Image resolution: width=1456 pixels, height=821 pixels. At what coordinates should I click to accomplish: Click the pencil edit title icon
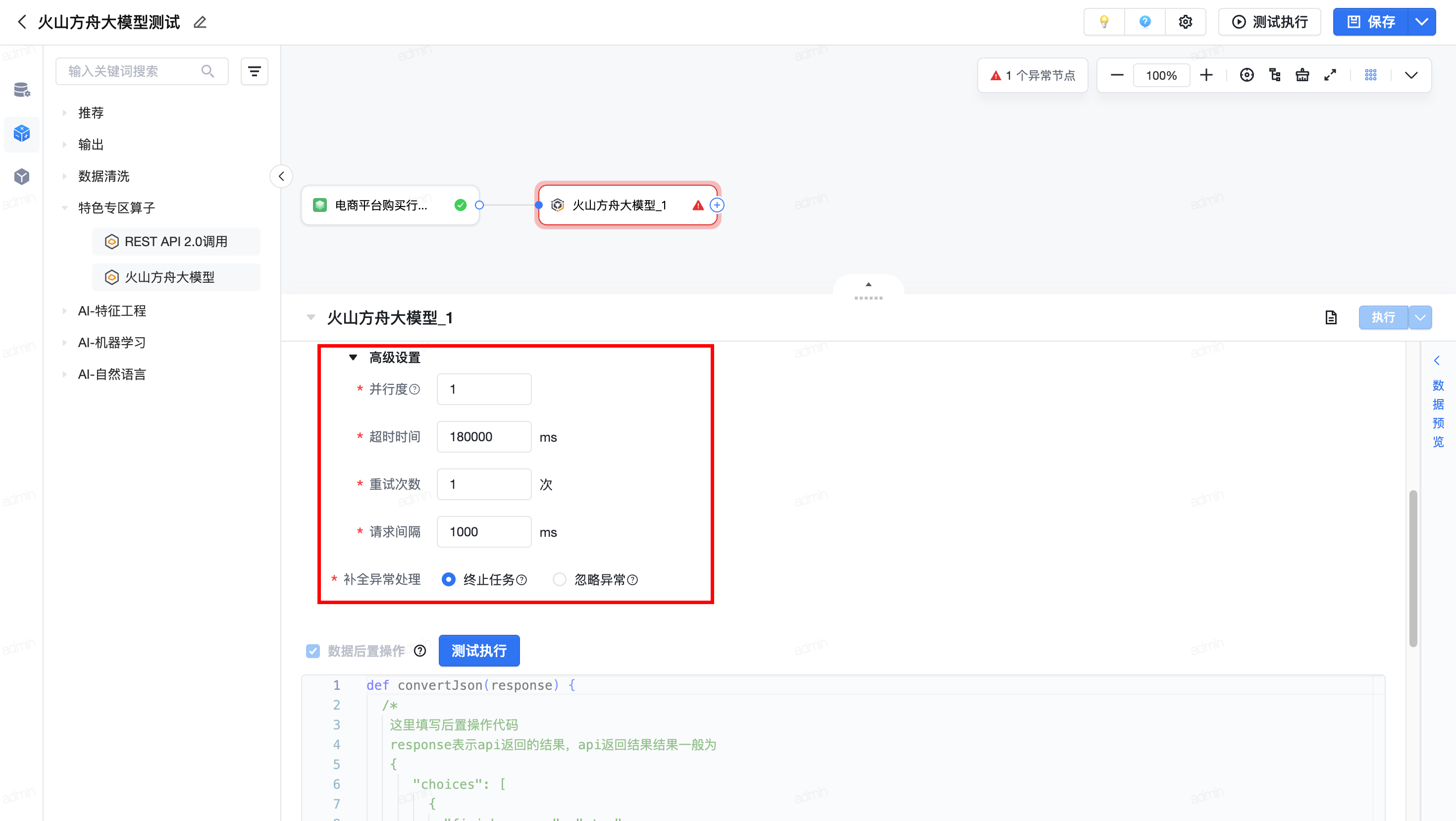tap(200, 23)
